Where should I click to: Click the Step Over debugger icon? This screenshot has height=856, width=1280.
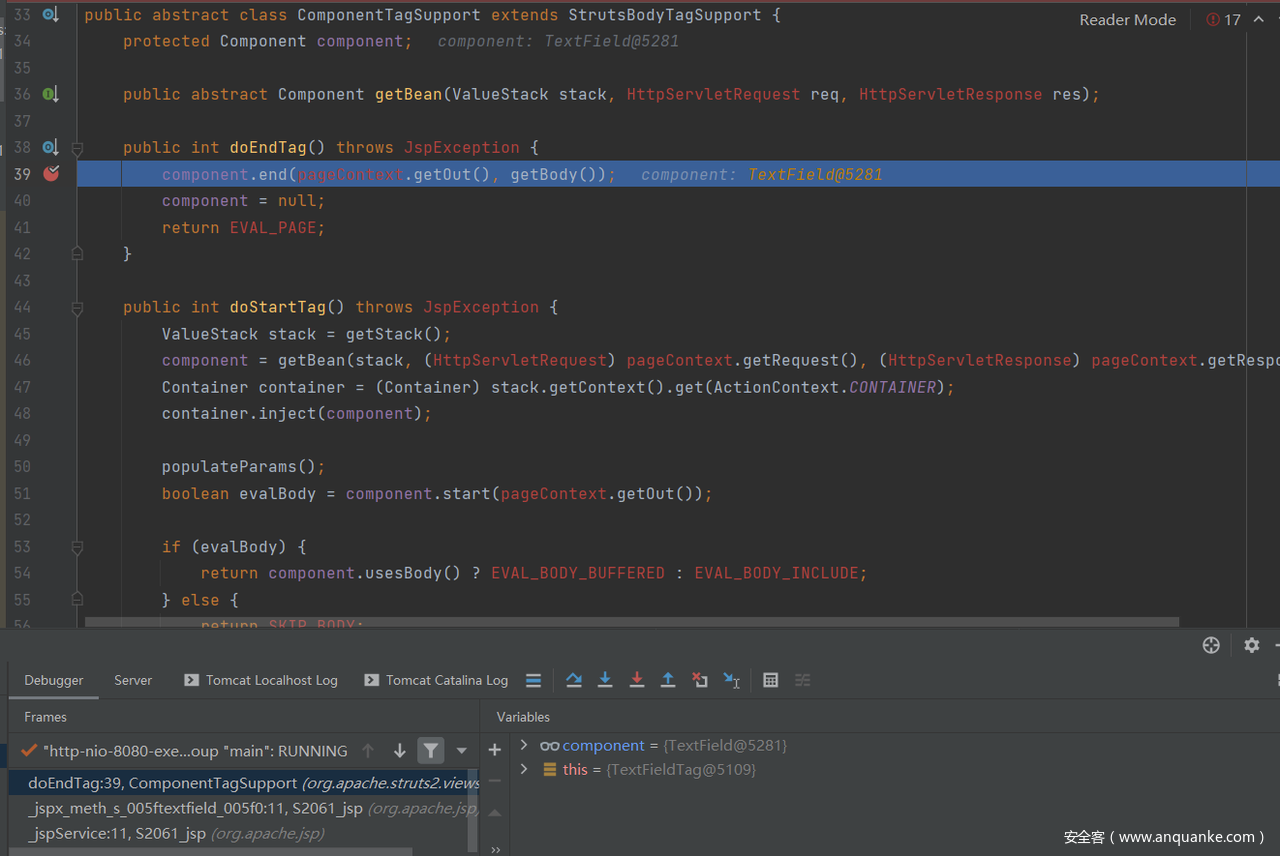574,680
